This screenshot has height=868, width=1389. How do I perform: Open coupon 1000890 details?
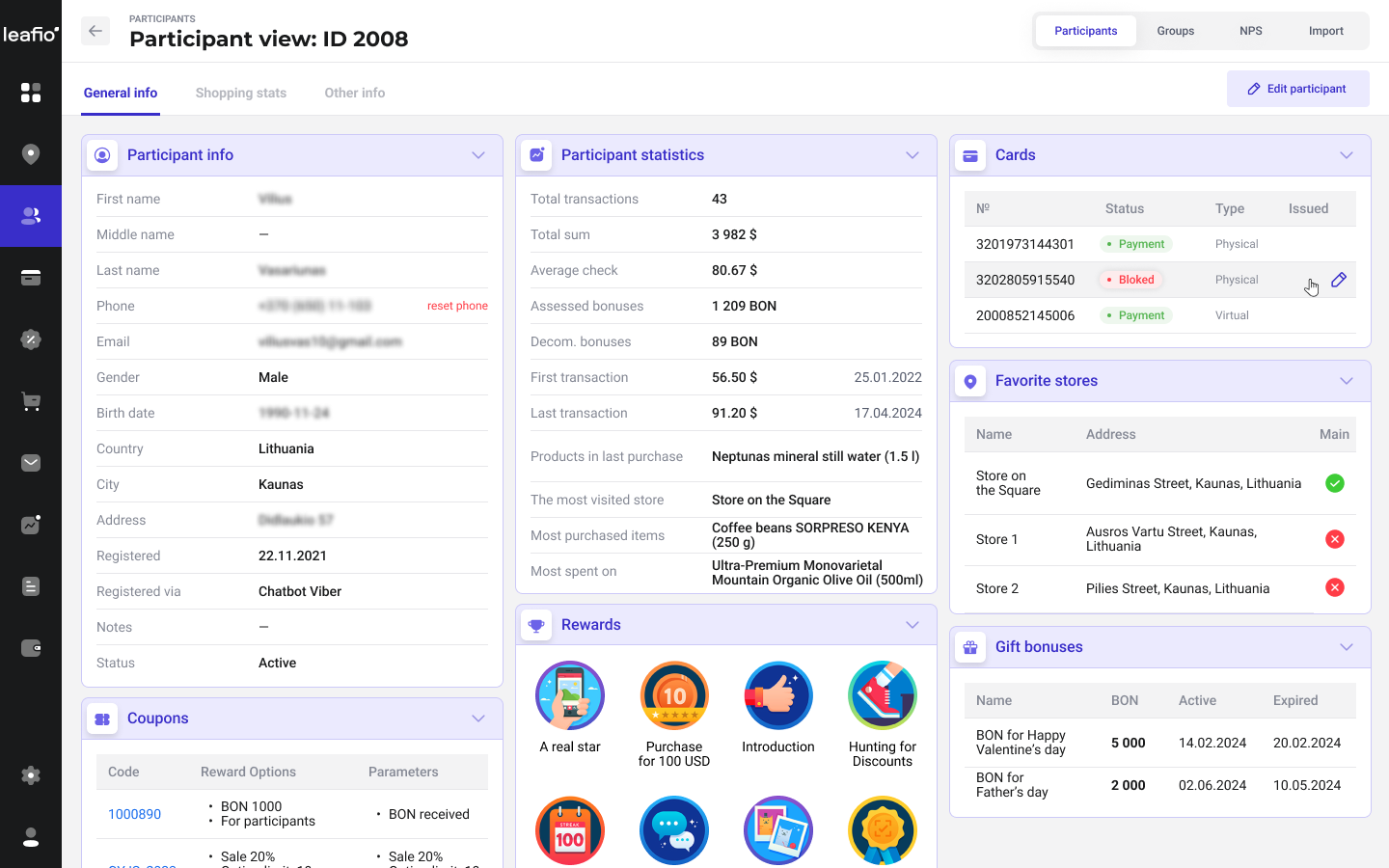pyautogui.click(x=134, y=814)
